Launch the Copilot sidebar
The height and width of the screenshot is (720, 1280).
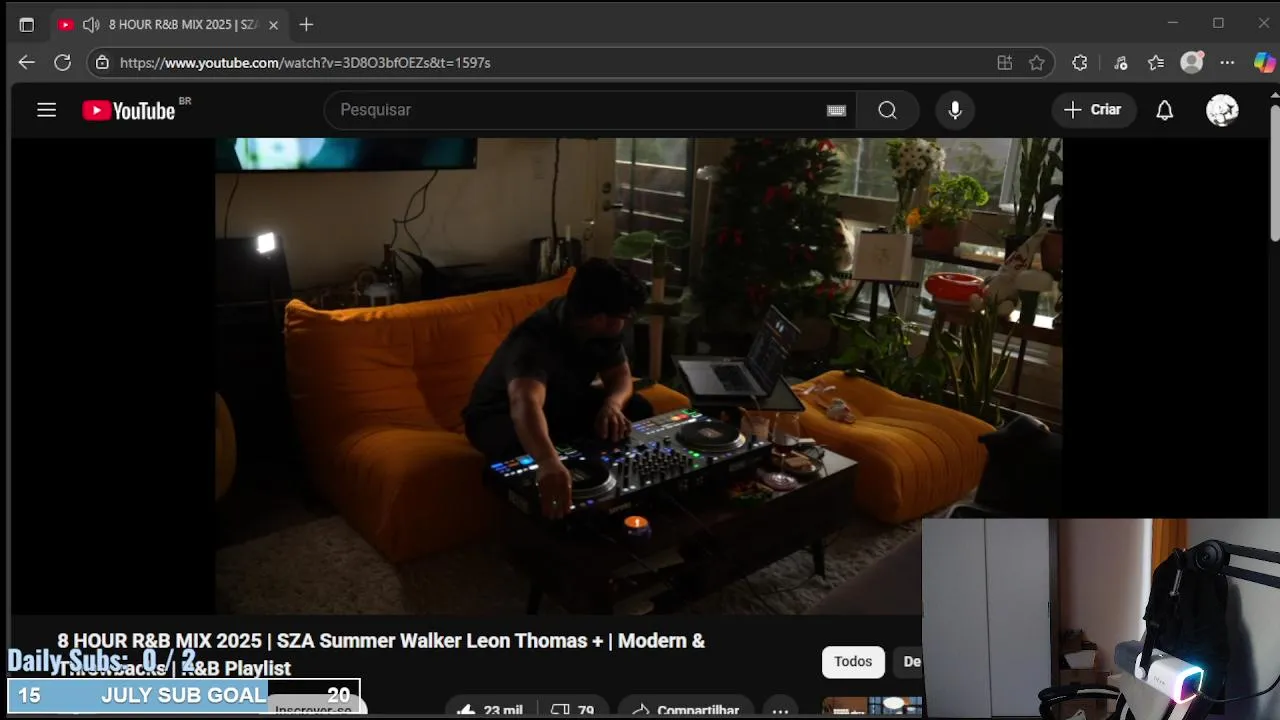point(1264,62)
